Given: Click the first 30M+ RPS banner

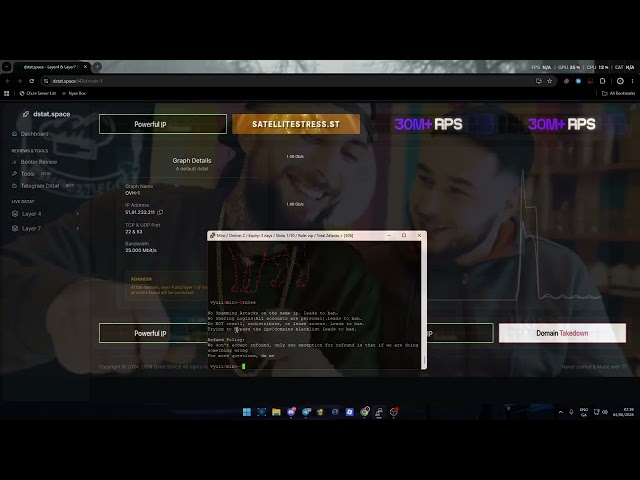Looking at the screenshot, I should (x=429, y=124).
